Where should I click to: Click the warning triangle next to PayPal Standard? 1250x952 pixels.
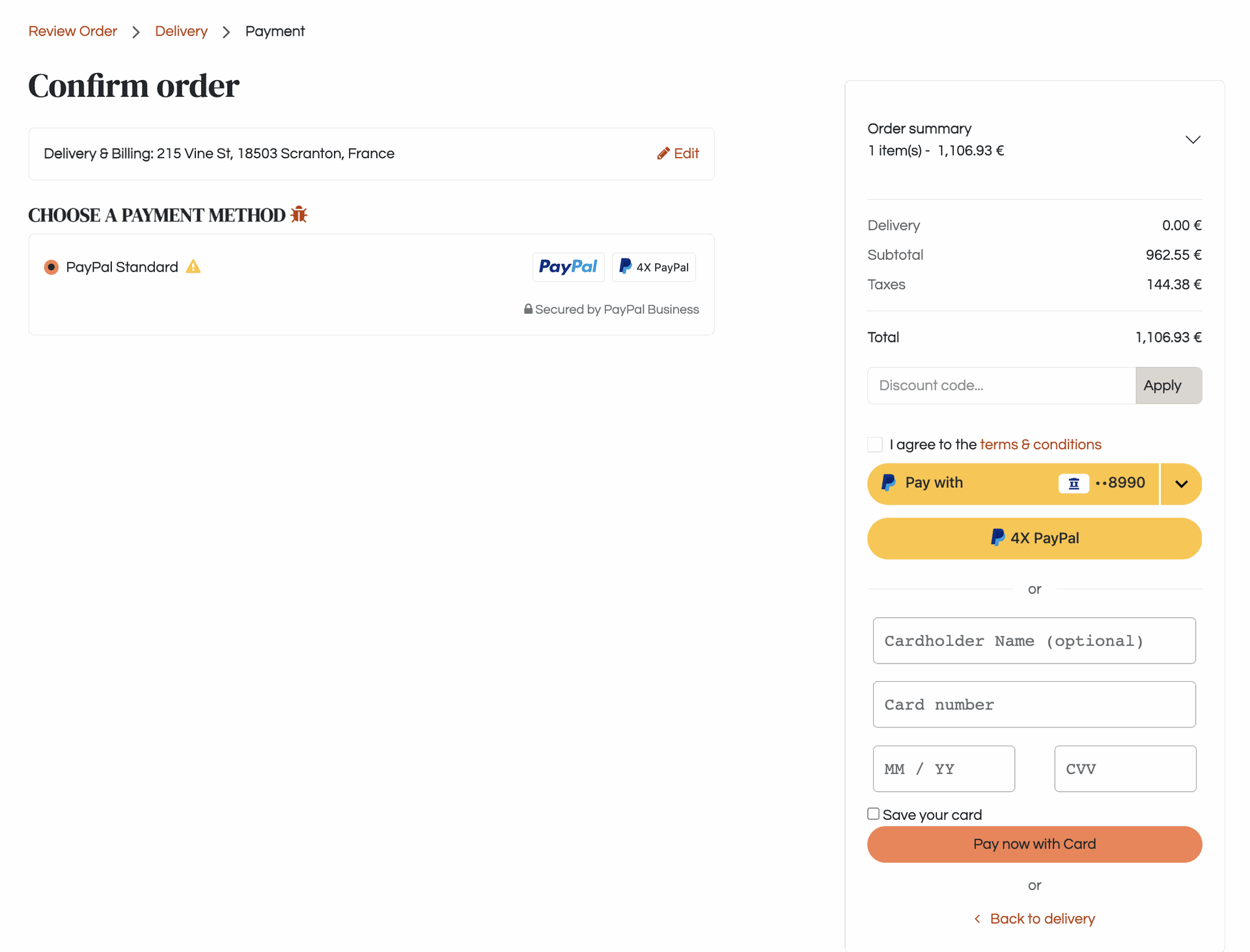(x=193, y=267)
